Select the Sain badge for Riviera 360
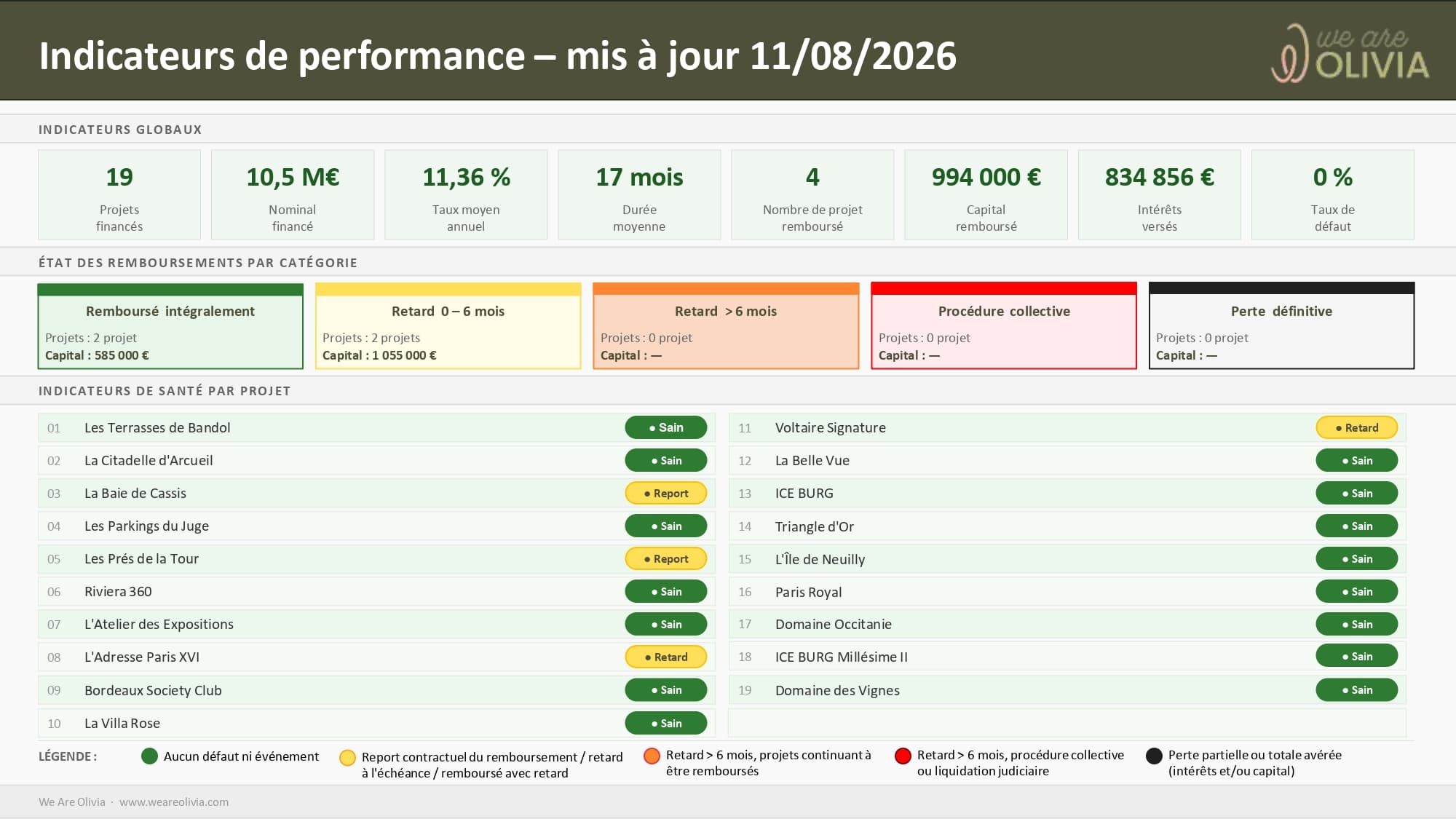This screenshot has width=1456, height=819. (666, 591)
